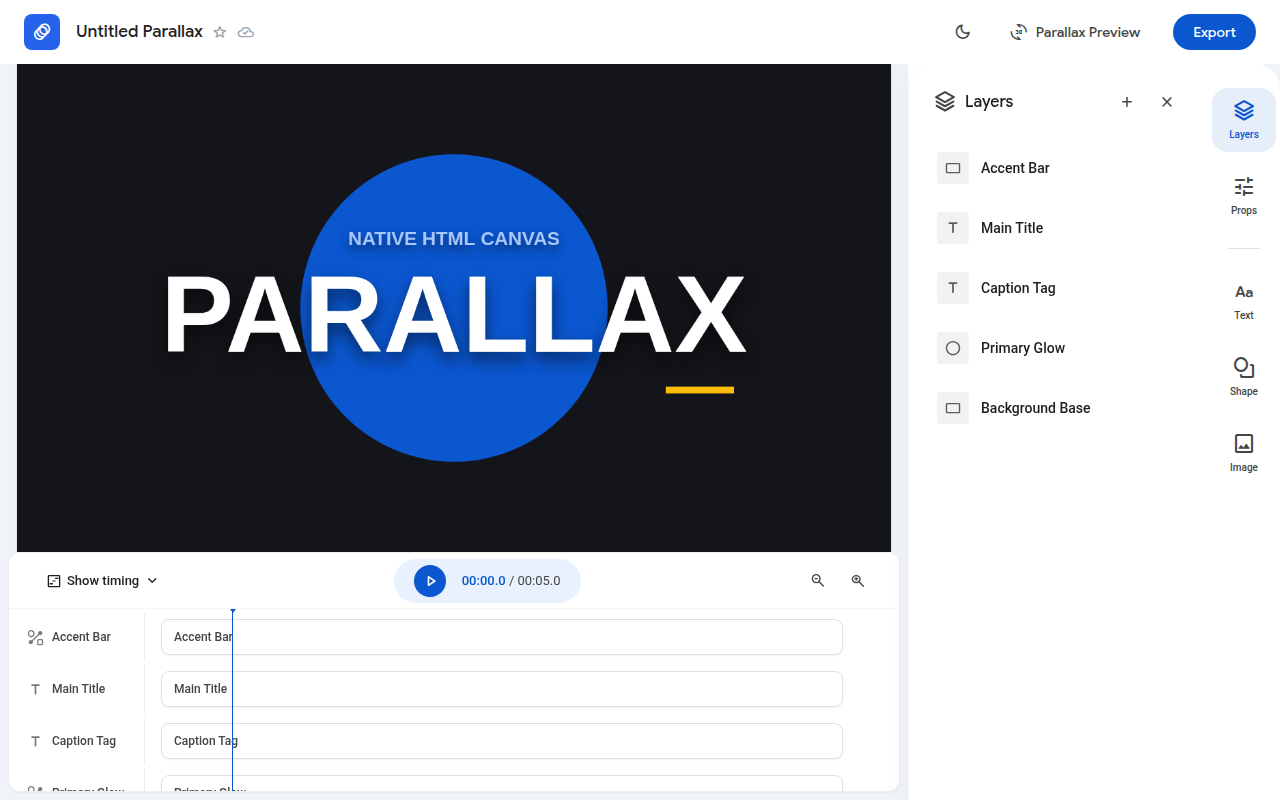Toggle dark mode moon icon
Screen dimensions: 1280x800
(x=963, y=32)
